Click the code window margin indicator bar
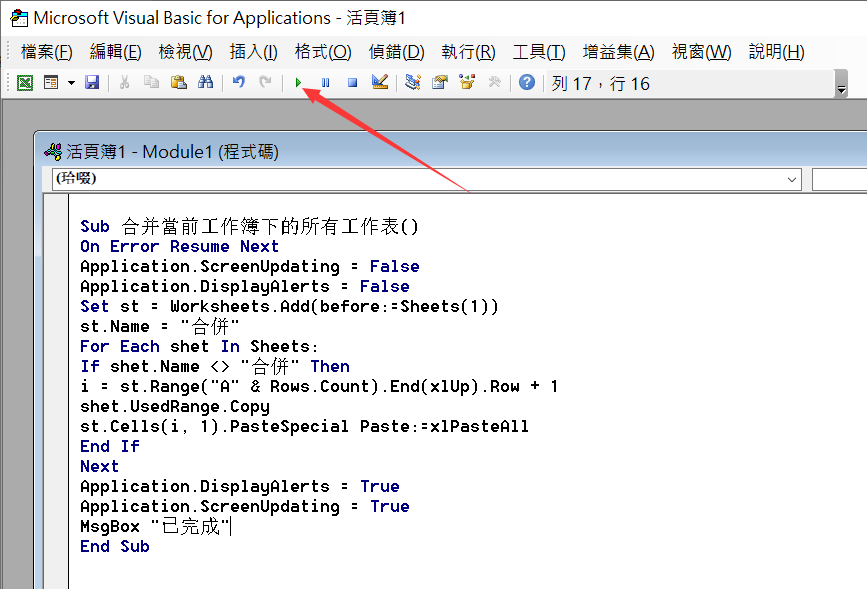Screen dimensions: 867x590 pyautogui.click(x=56, y=391)
